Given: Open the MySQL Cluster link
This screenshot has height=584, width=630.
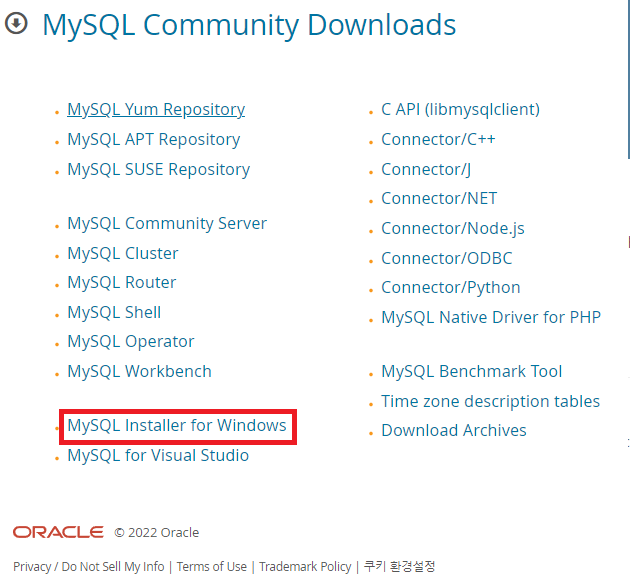Looking at the screenshot, I should 123,253.
